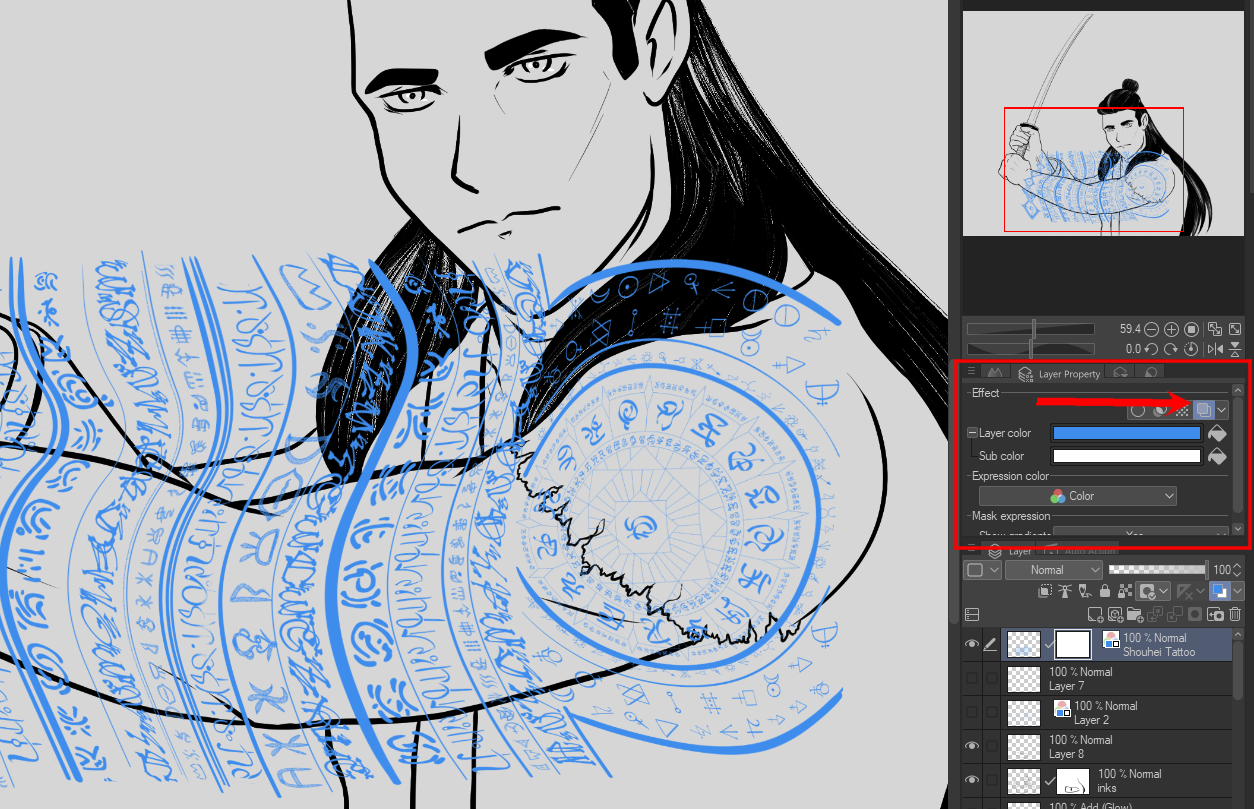1254x809 pixels.
Task: Create a new vector layer
Action: [x=1115, y=614]
